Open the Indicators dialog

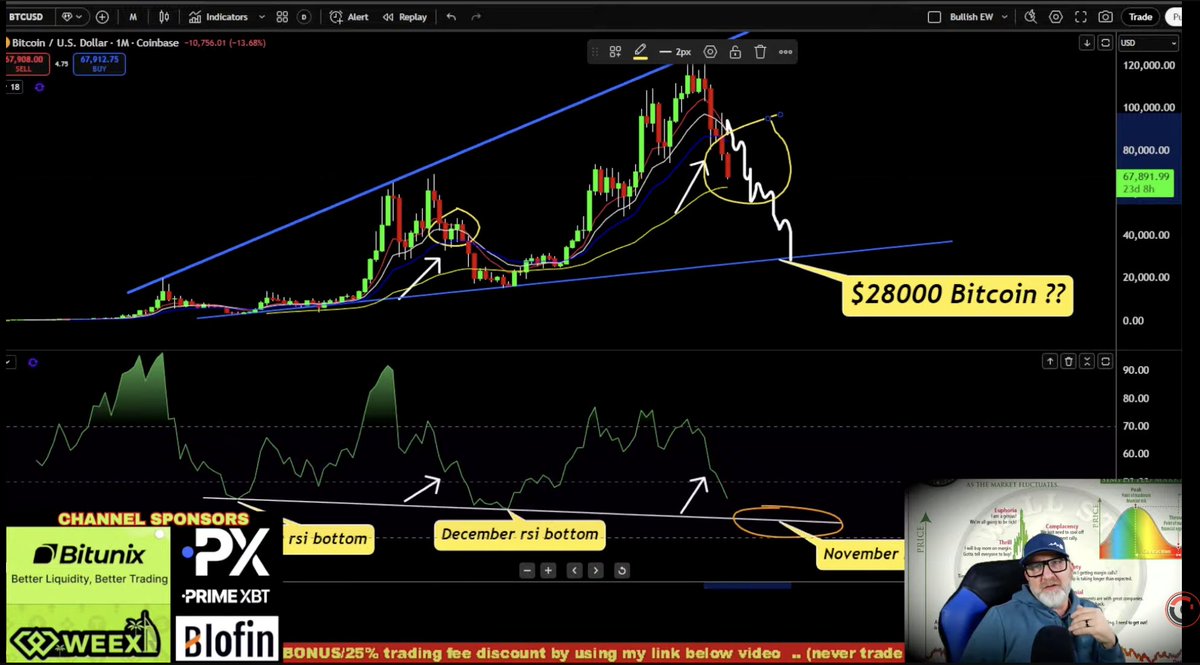[x=219, y=17]
